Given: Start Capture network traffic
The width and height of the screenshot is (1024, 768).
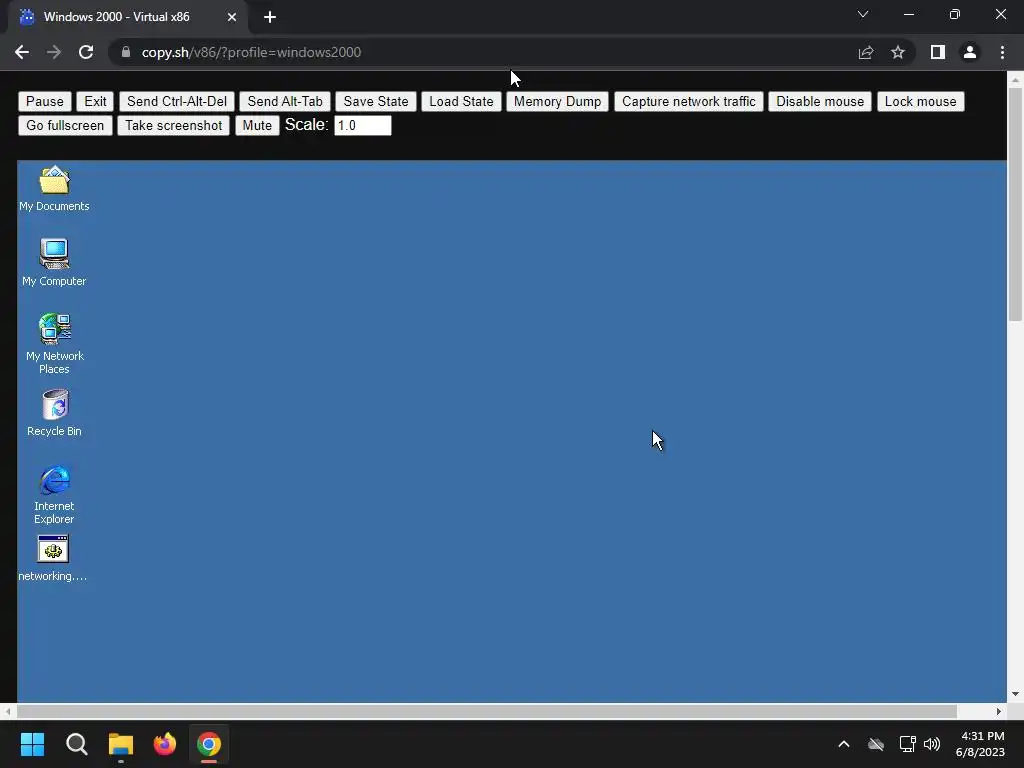Looking at the screenshot, I should pos(688,101).
